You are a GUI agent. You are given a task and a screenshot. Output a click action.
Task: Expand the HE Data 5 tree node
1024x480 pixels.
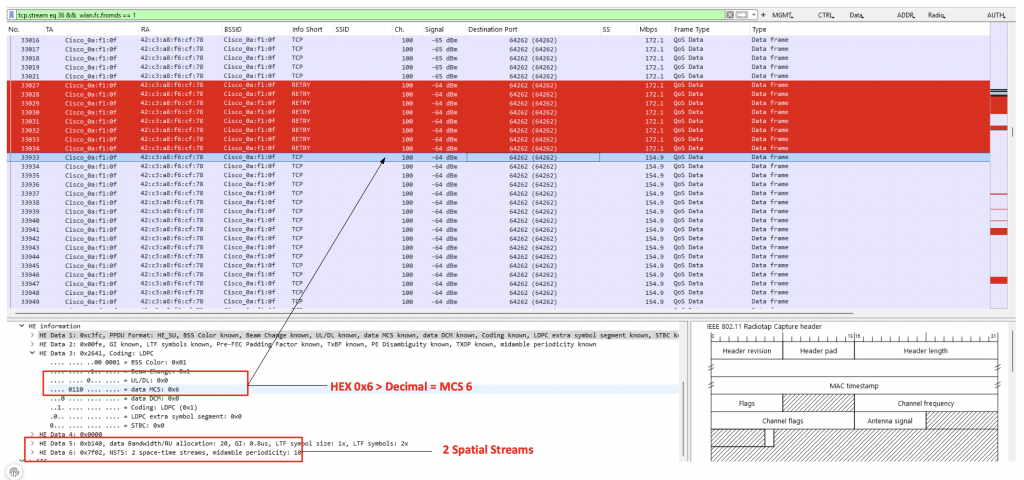33,441
